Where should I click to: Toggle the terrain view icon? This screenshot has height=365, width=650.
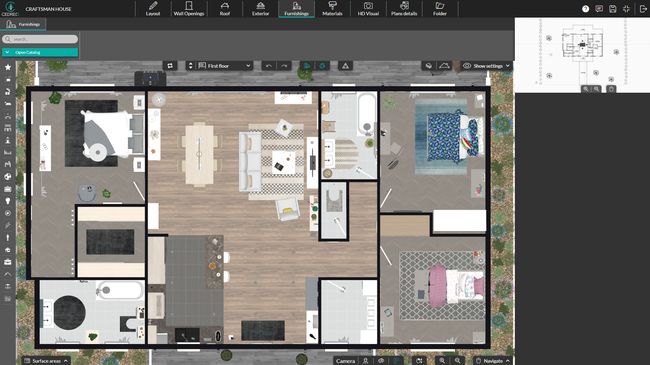click(444, 66)
